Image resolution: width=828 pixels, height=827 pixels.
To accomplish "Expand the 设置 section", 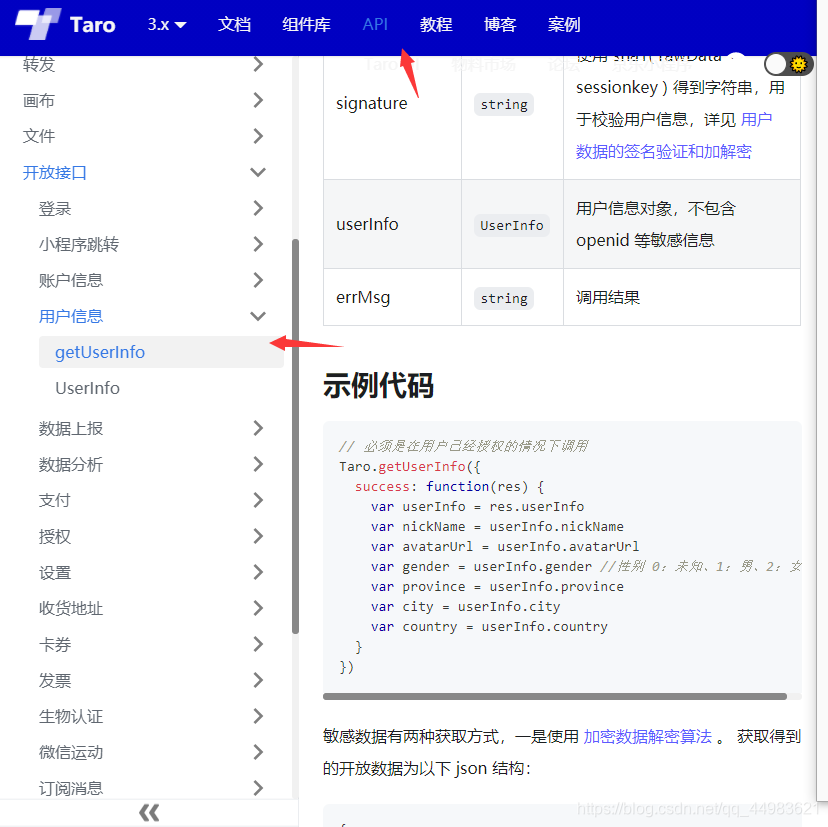I will click(x=55, y=572).
